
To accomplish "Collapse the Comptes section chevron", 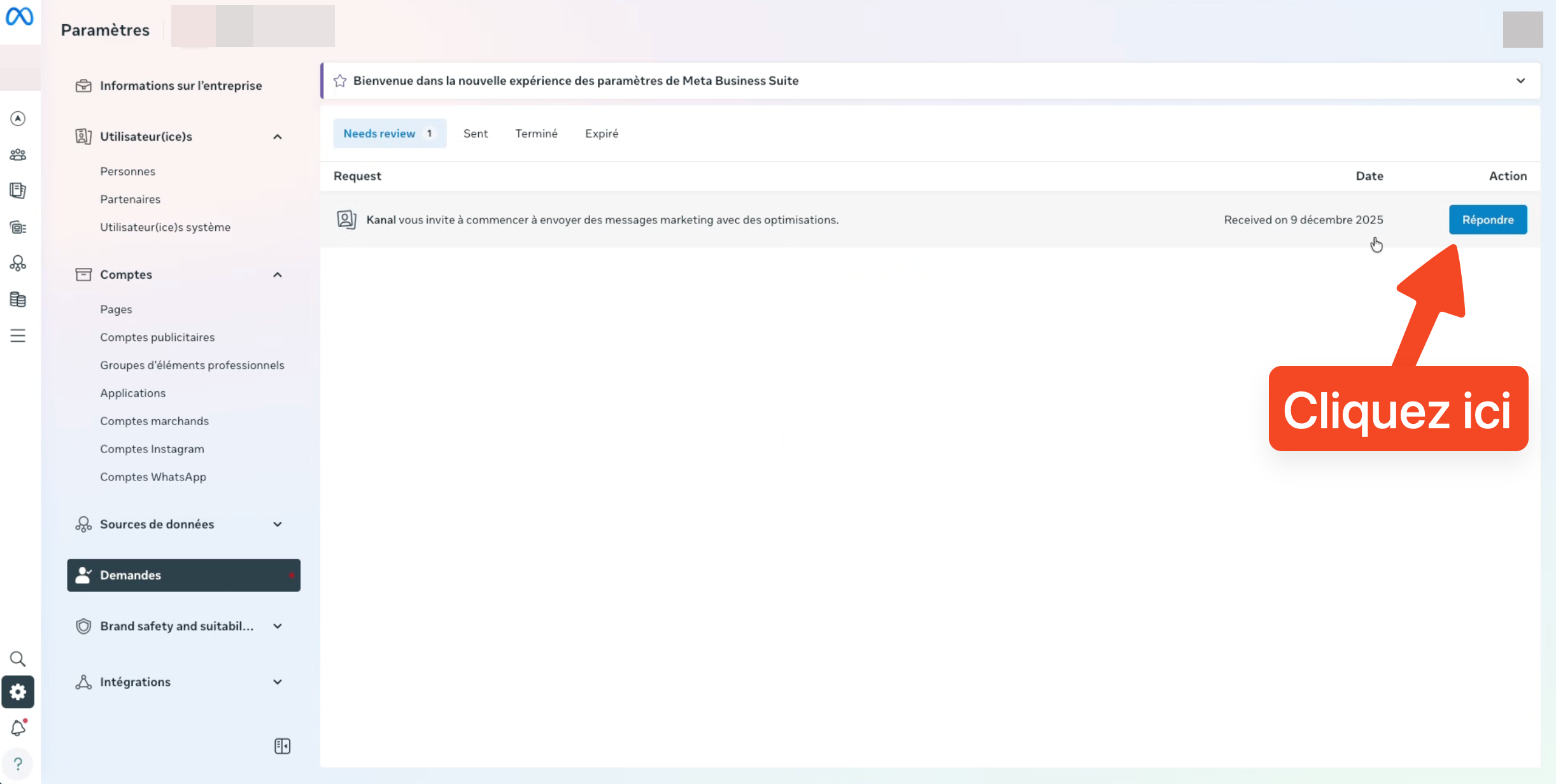I will [x=278, y=275].
